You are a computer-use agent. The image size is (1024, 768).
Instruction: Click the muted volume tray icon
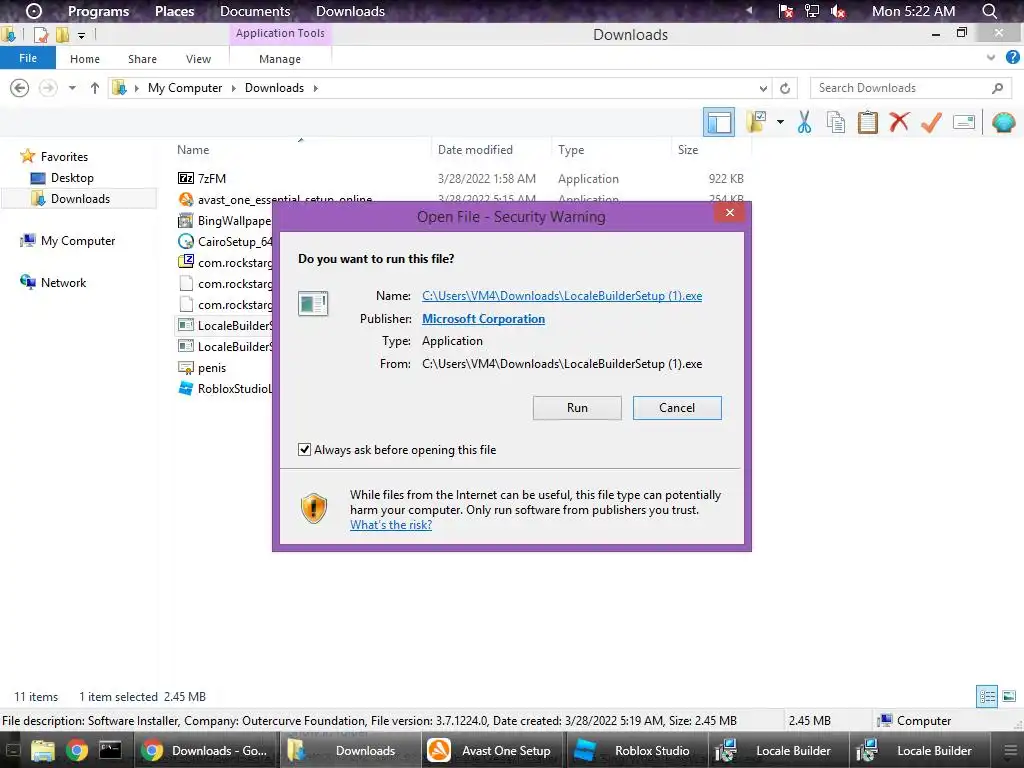[x=838, y=11]
